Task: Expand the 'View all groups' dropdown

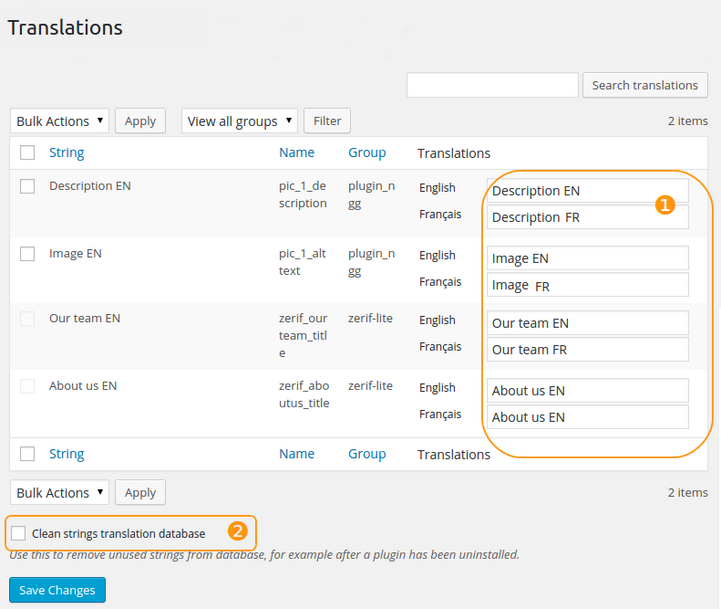Action: [240, 121]
